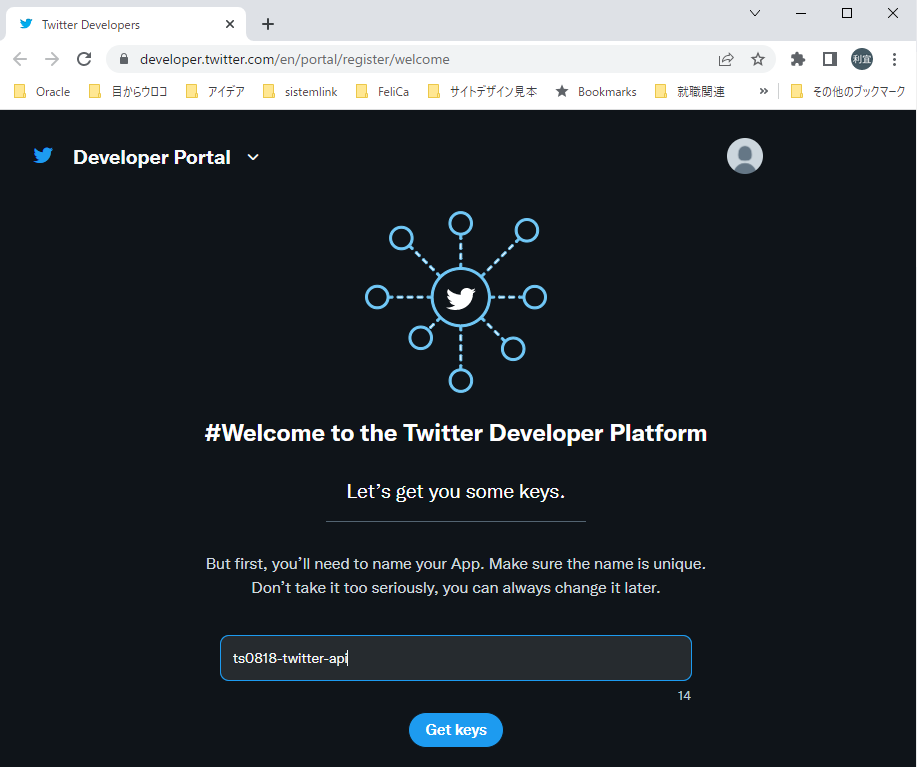
Task: Focus the App name input field
Action: click(456, 658)
